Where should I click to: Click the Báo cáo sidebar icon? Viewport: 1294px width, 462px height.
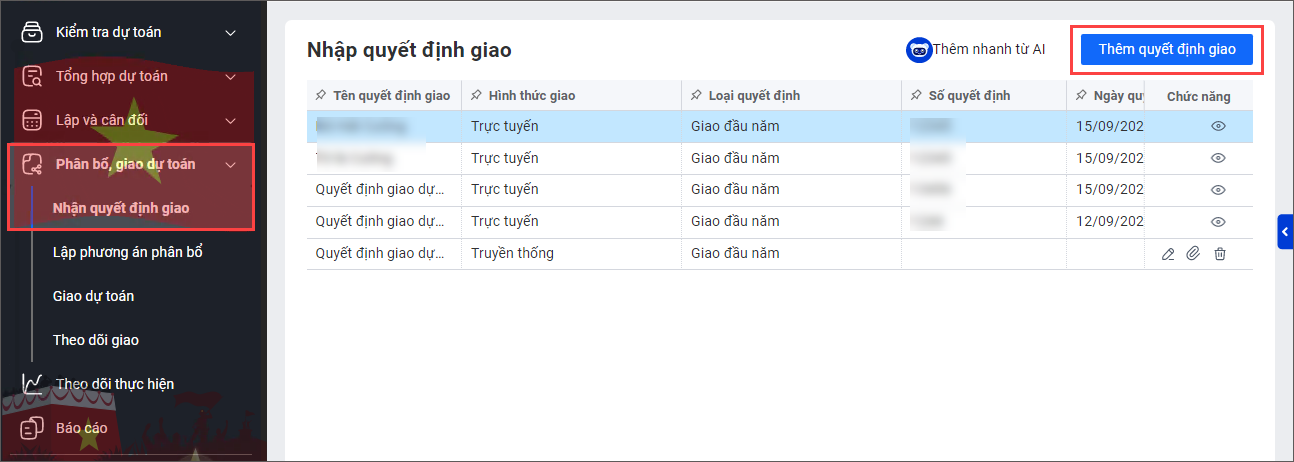coord(33,428)
